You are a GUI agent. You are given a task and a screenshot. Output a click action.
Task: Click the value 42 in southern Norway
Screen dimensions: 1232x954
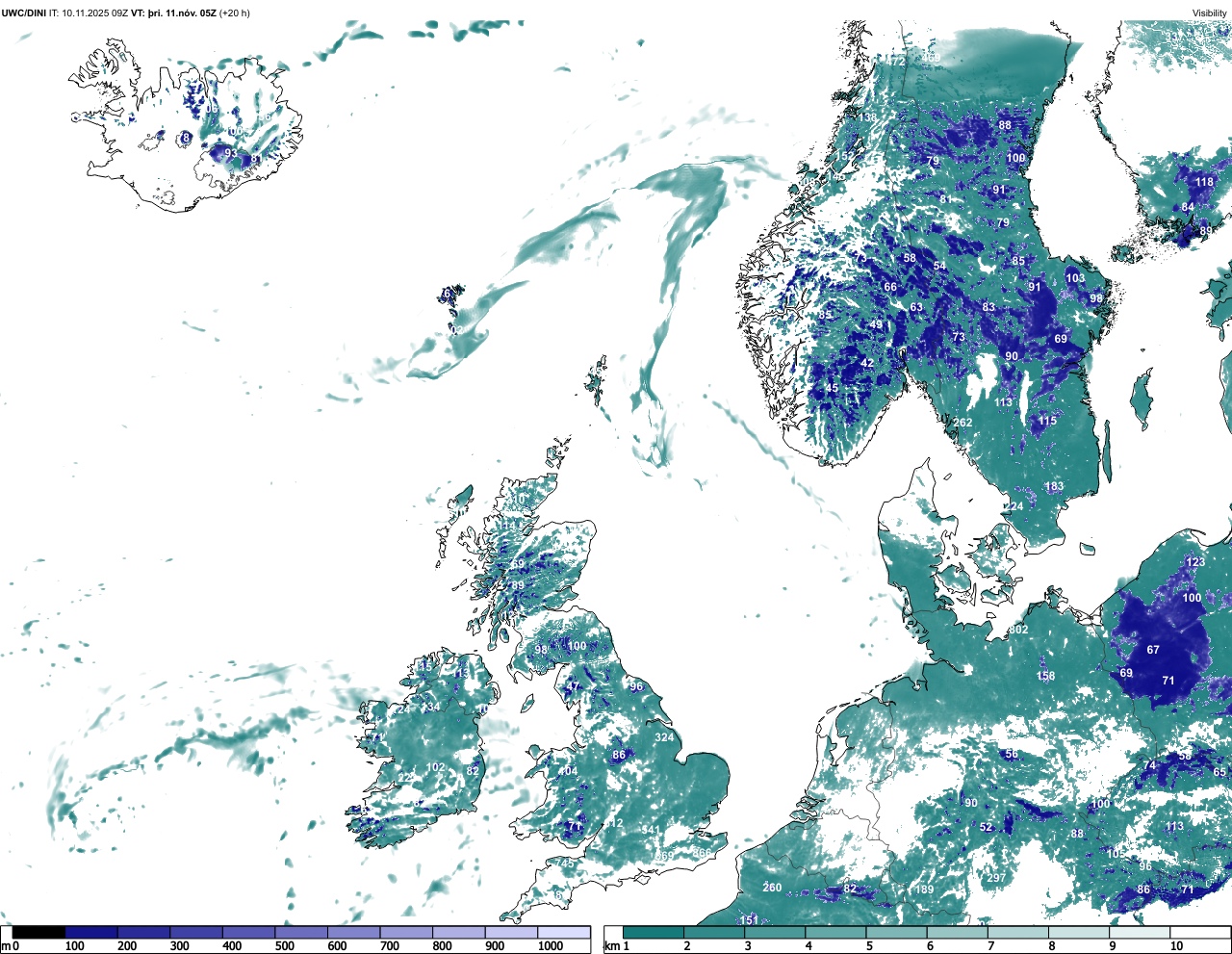click(867, 363)
